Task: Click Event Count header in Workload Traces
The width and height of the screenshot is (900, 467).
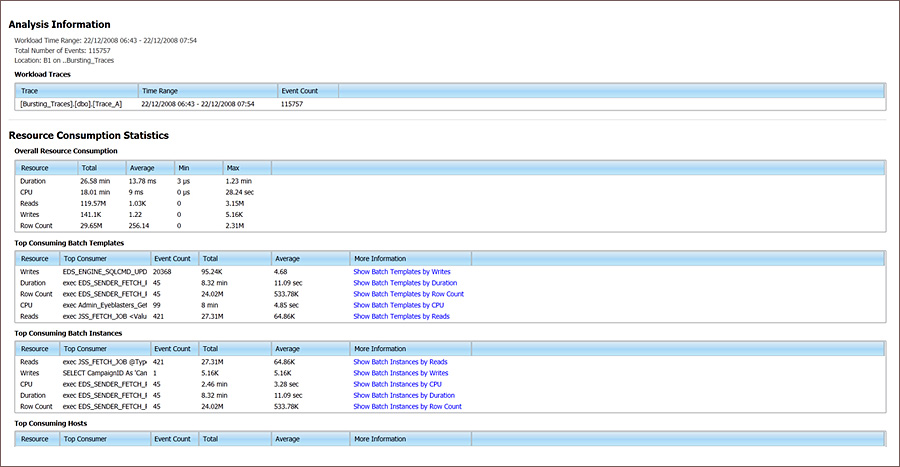Action: [308, 91]
